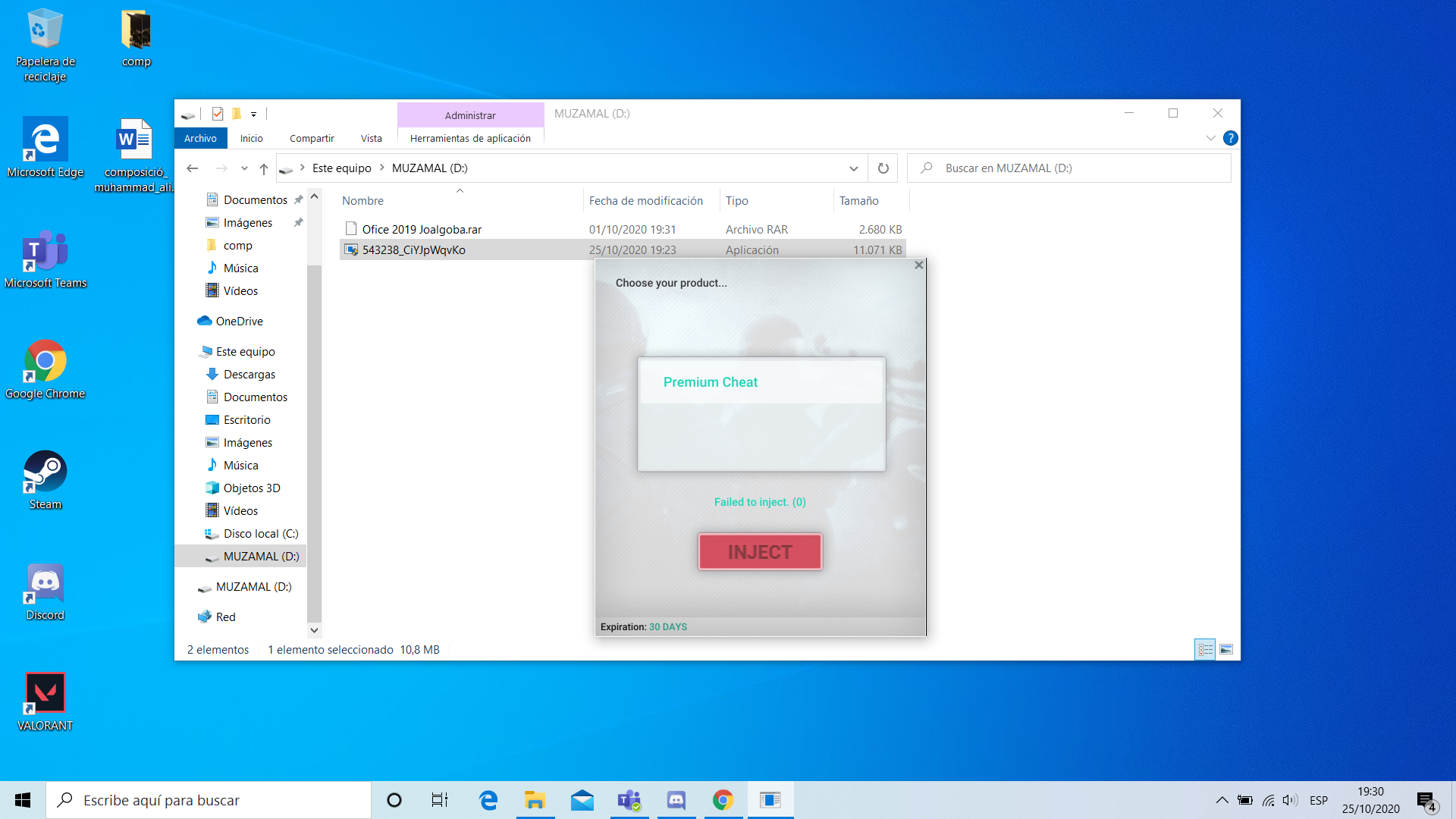
Task: Go up one folder level with arrow
Action: click(263, 168)
